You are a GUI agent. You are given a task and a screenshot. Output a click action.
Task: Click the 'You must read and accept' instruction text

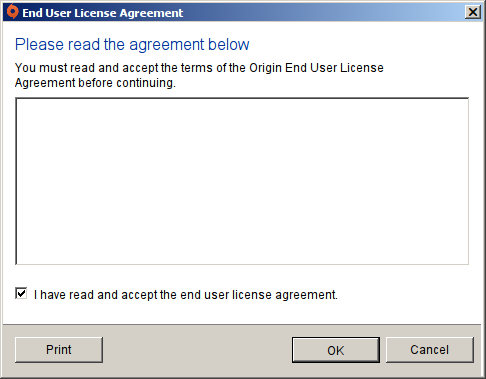[x=199, y=75]
